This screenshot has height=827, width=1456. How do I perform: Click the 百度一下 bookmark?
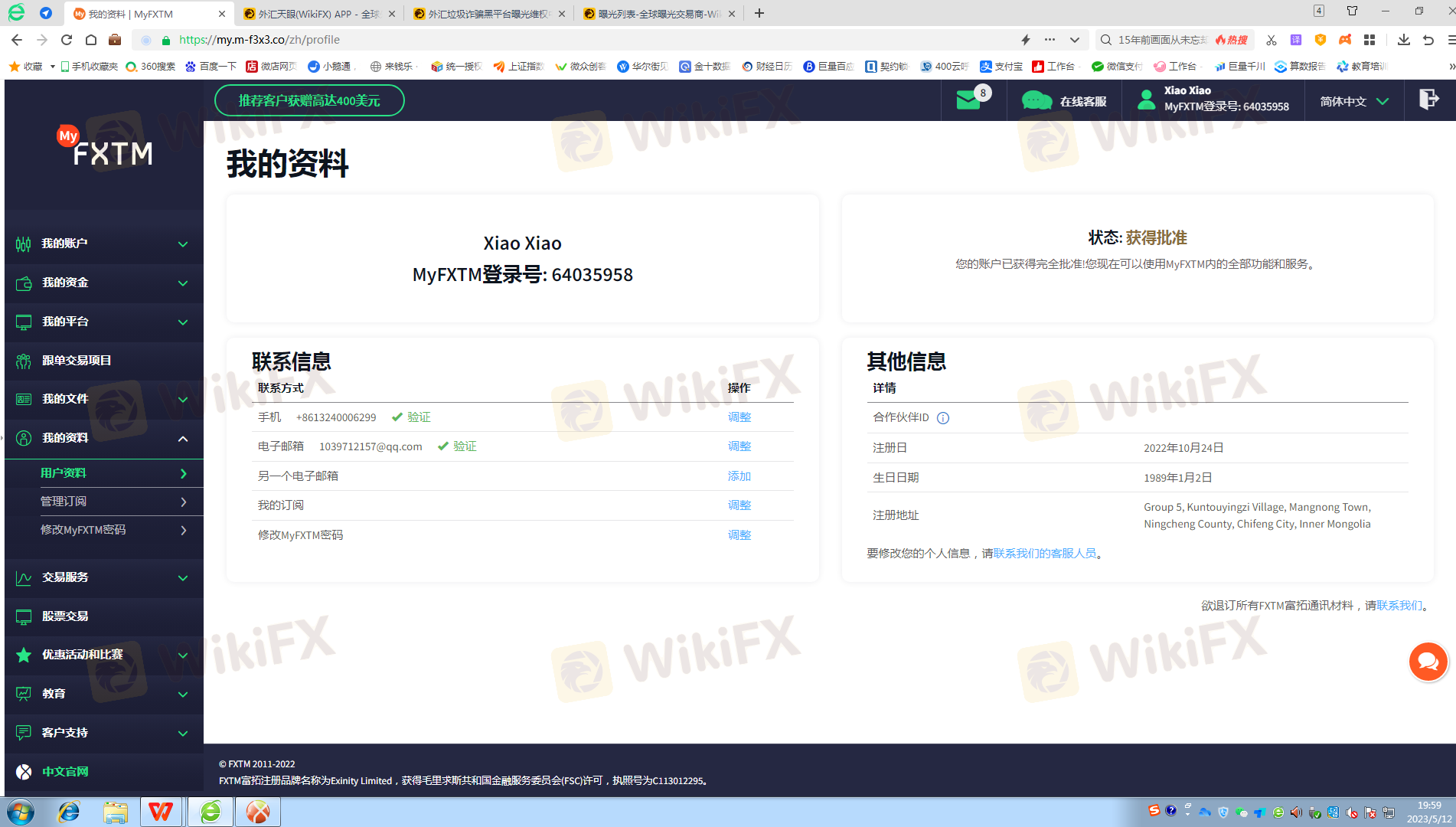pyautogui.click(x=211, y=67)
